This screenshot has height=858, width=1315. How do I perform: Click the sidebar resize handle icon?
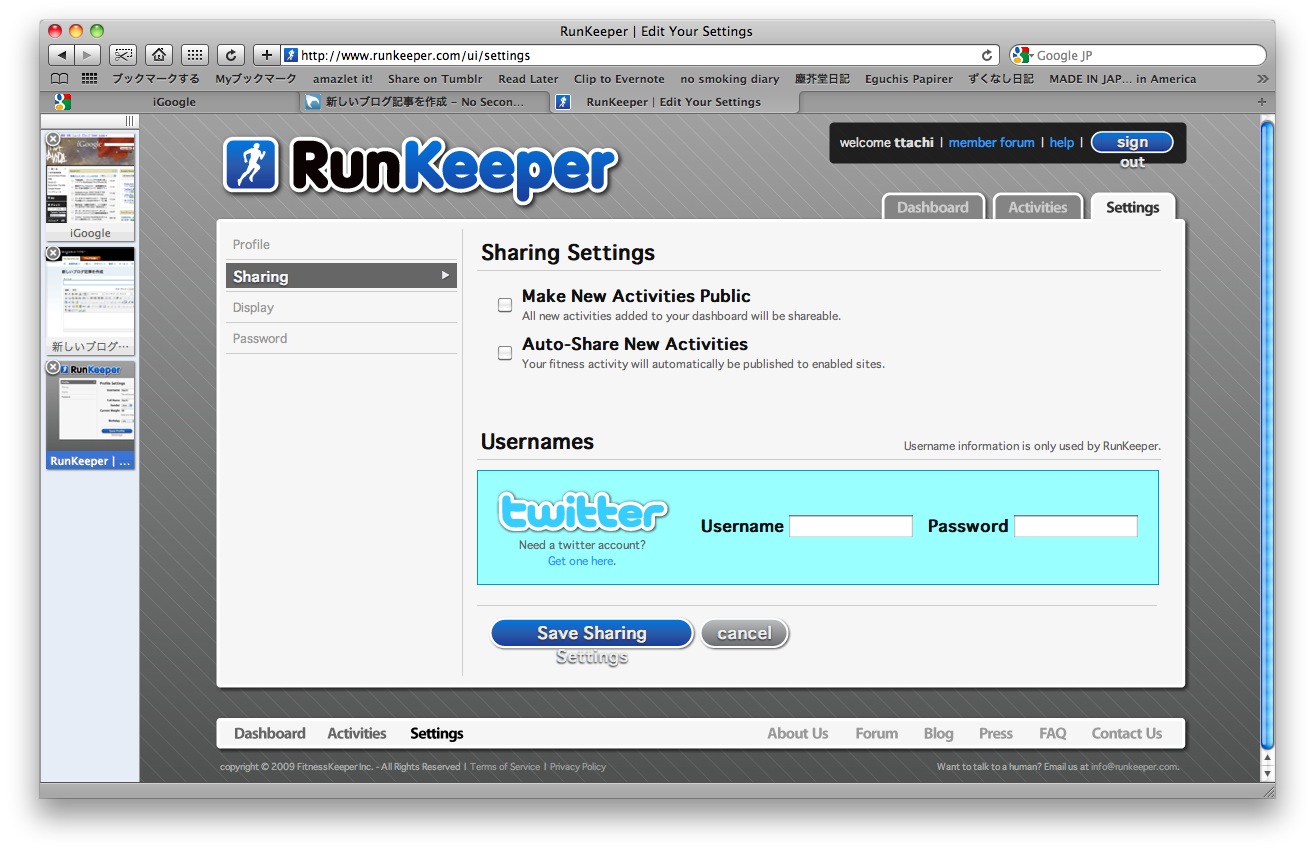[x=129, y=121]
